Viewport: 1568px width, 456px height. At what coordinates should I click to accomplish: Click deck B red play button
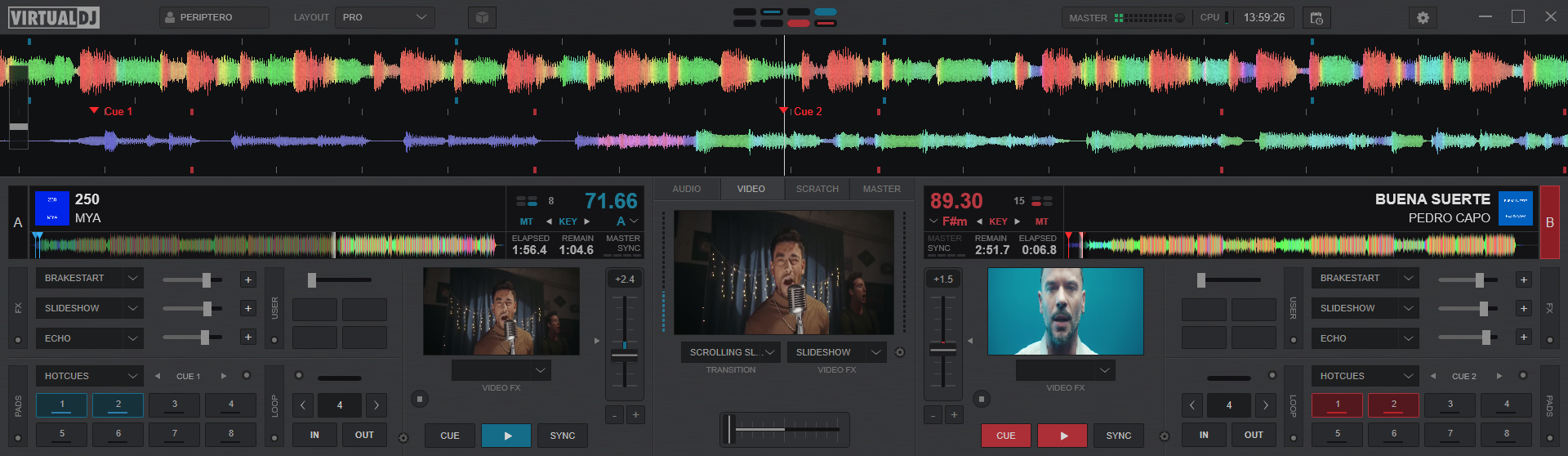click(1062, 436)
